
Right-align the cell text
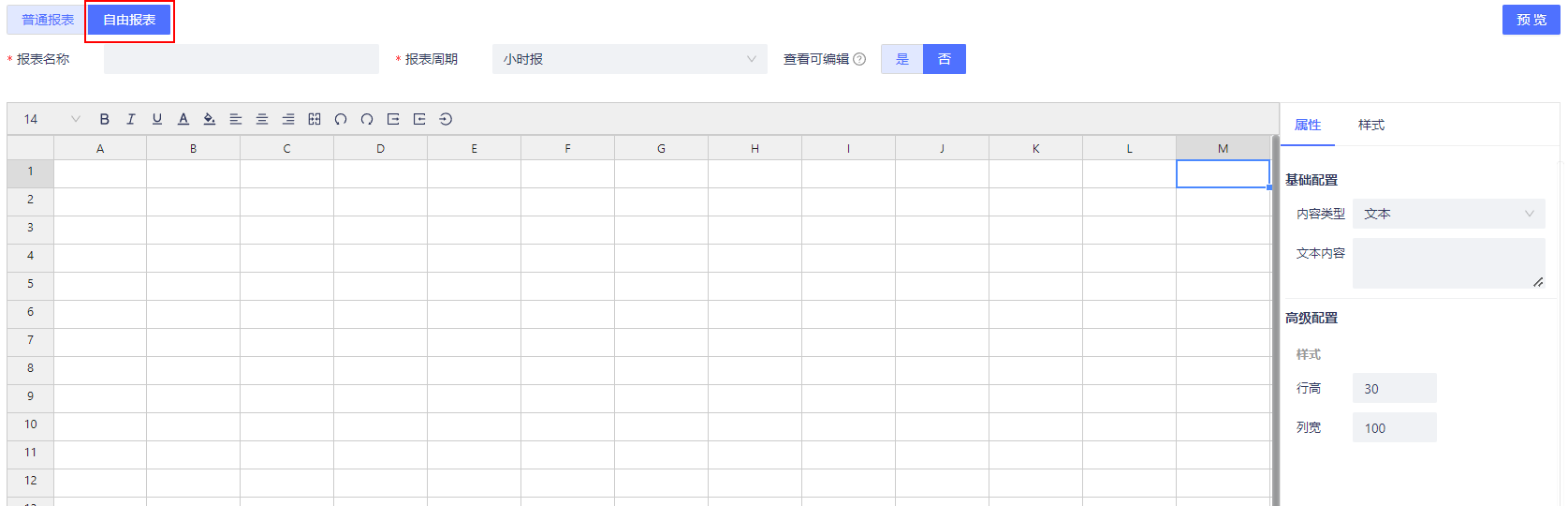click(288, 119)
